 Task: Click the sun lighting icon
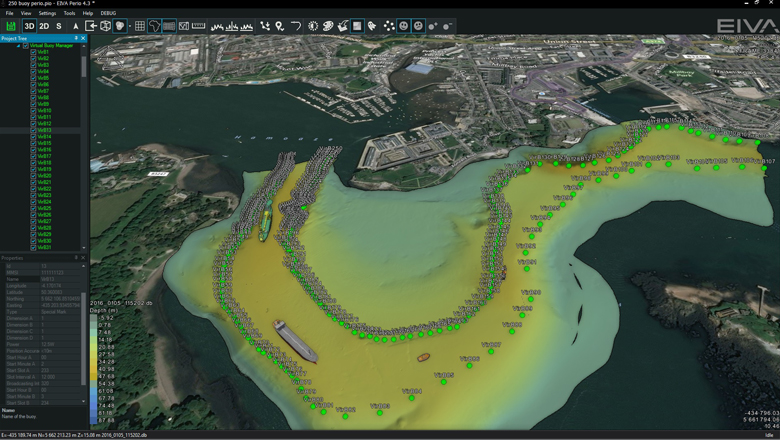pos(313,26)
